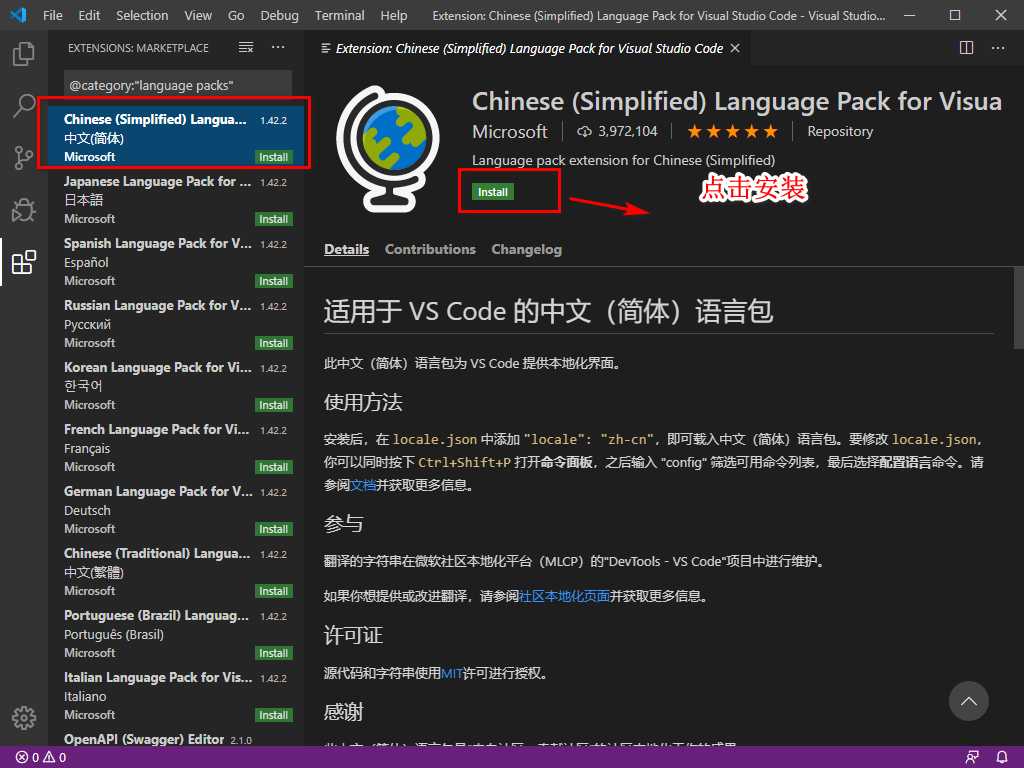Open the Debug menu
Screen dimensions: 1024x768
(280, 15)
